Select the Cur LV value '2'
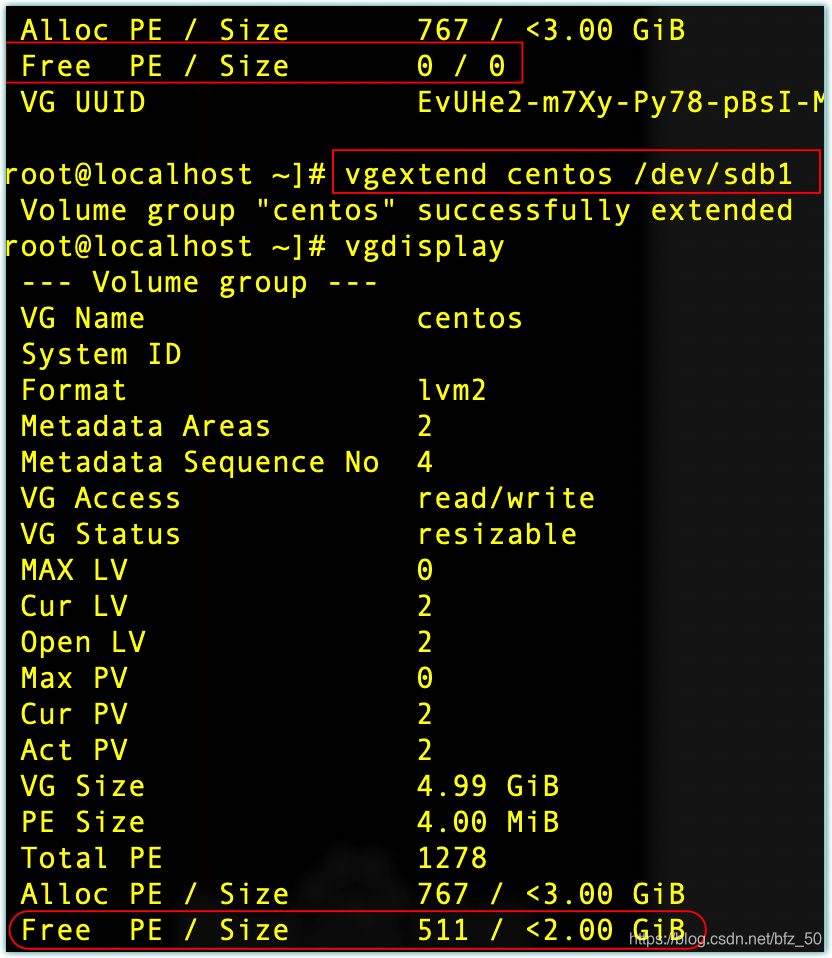 pos(425,607)
